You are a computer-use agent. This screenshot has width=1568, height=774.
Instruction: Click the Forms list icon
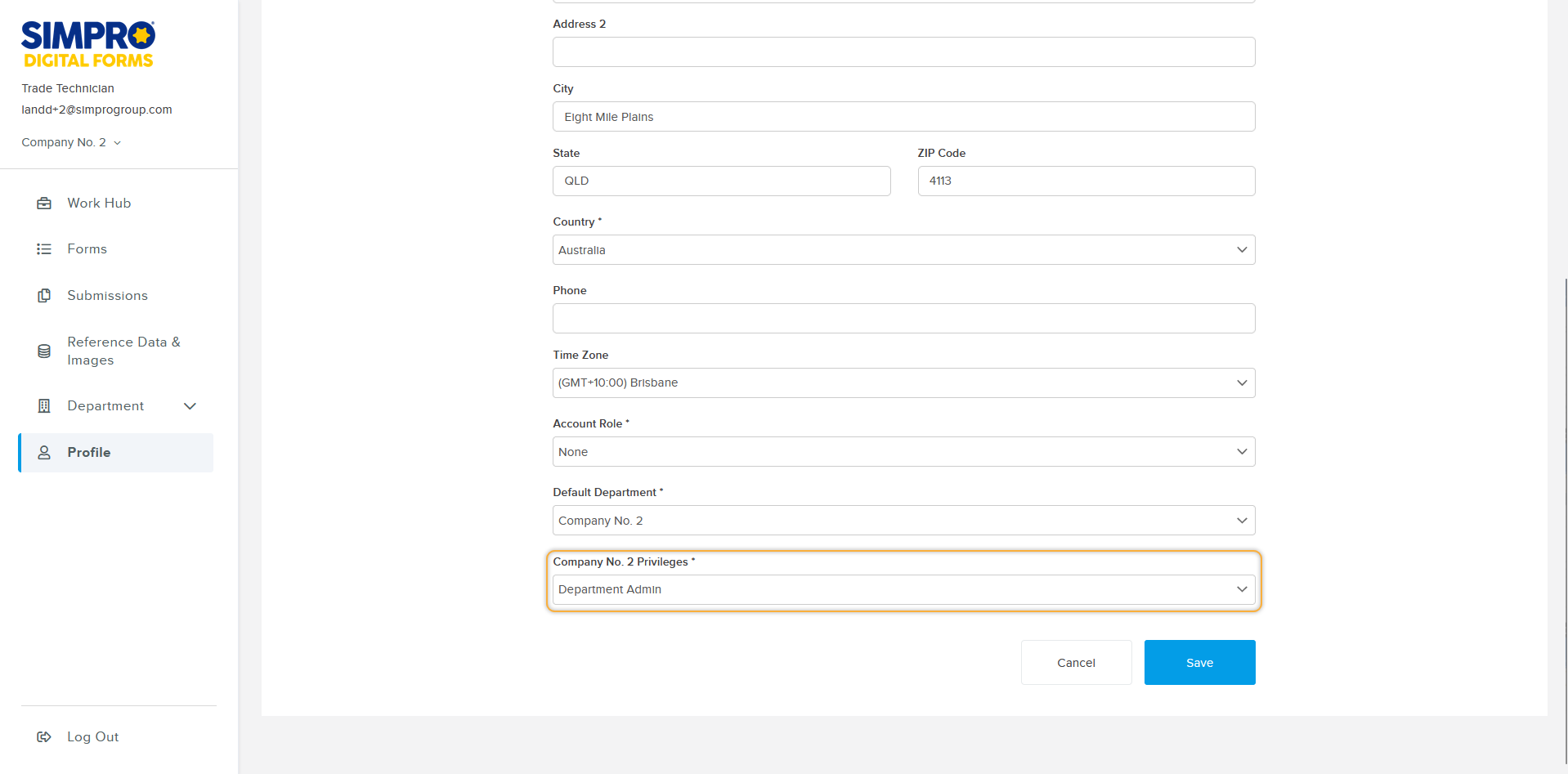[x=44, y=248]
